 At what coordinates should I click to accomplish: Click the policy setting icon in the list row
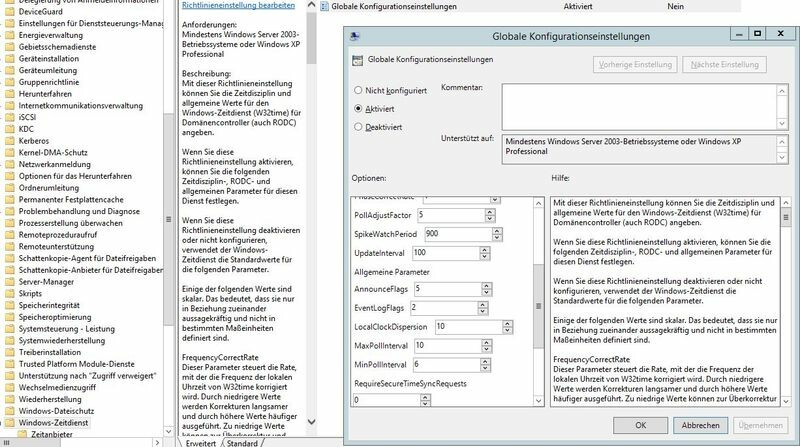324,7
